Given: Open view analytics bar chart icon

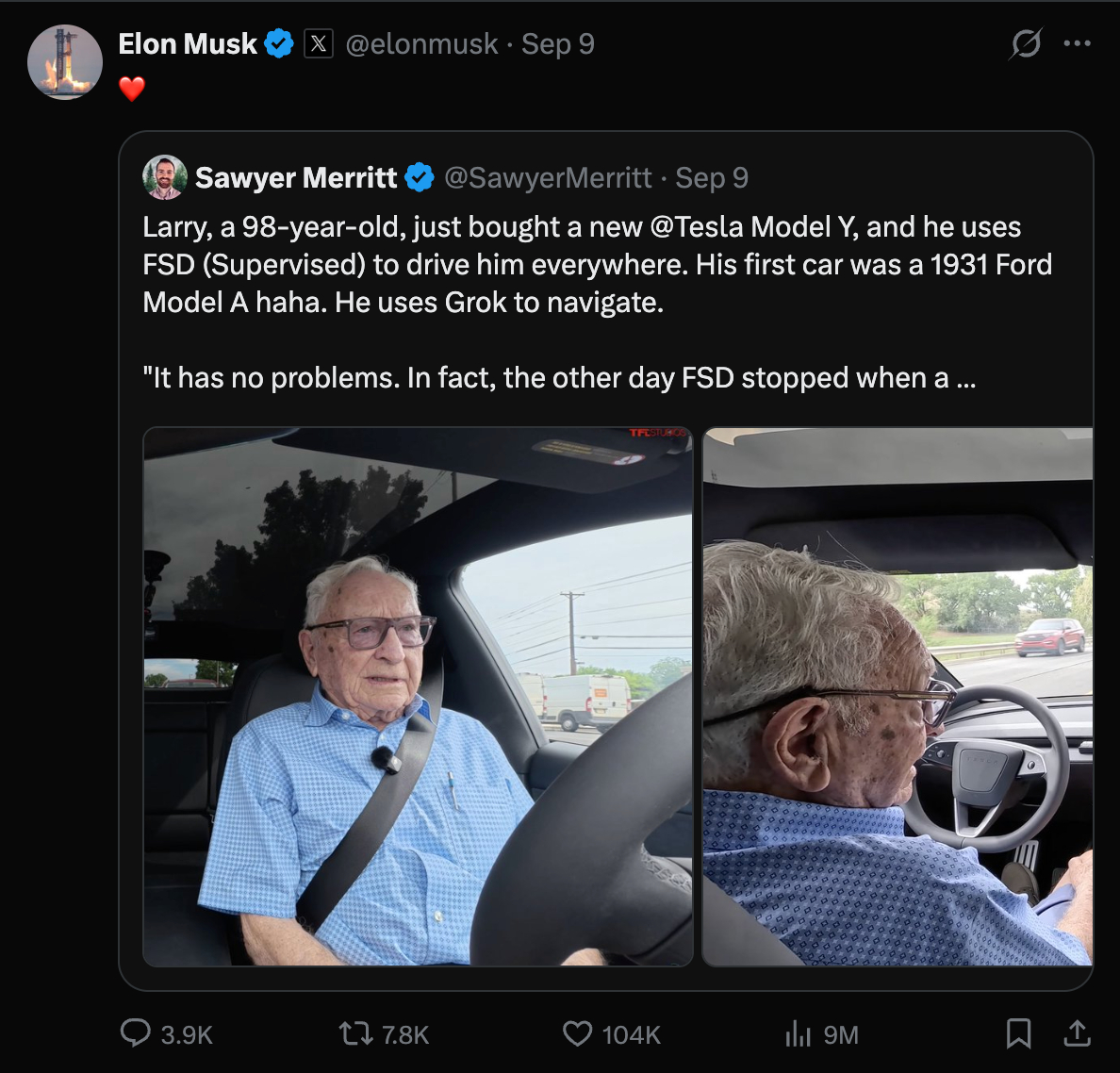Looking at the screenshot, I should tap(799, 1033).
